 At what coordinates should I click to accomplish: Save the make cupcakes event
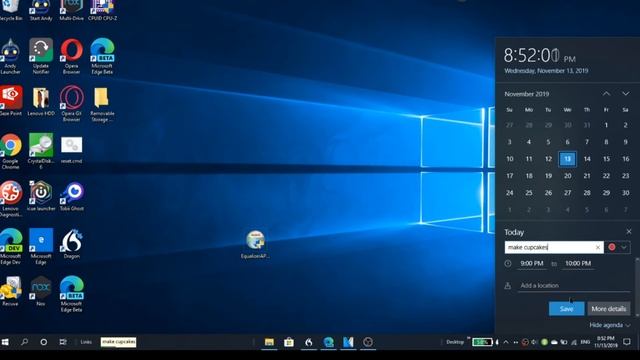(567, 309)
